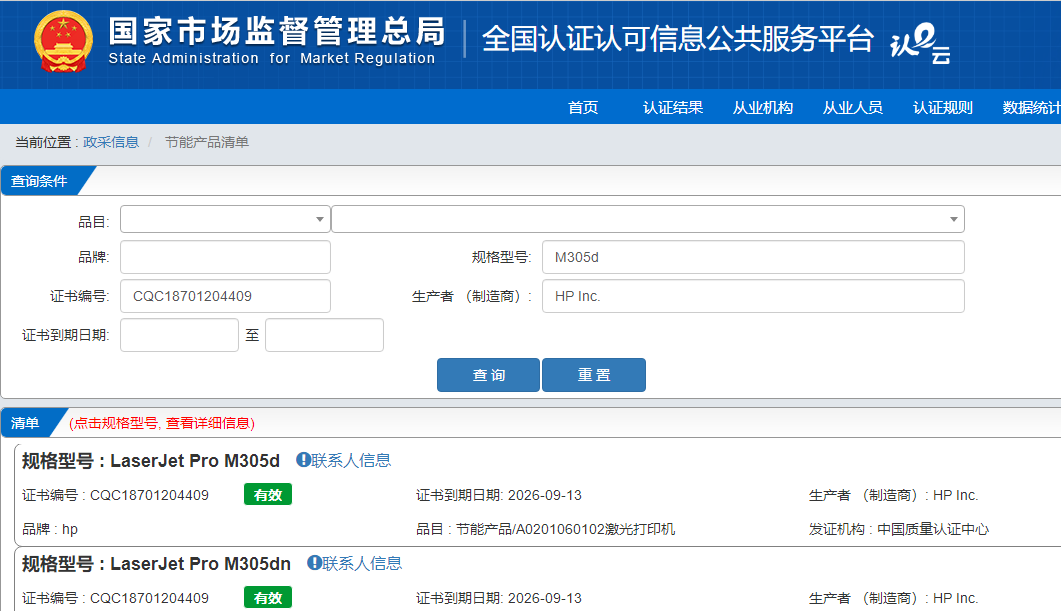Open the 从业人员 navigation item

(x=853, y=108)
